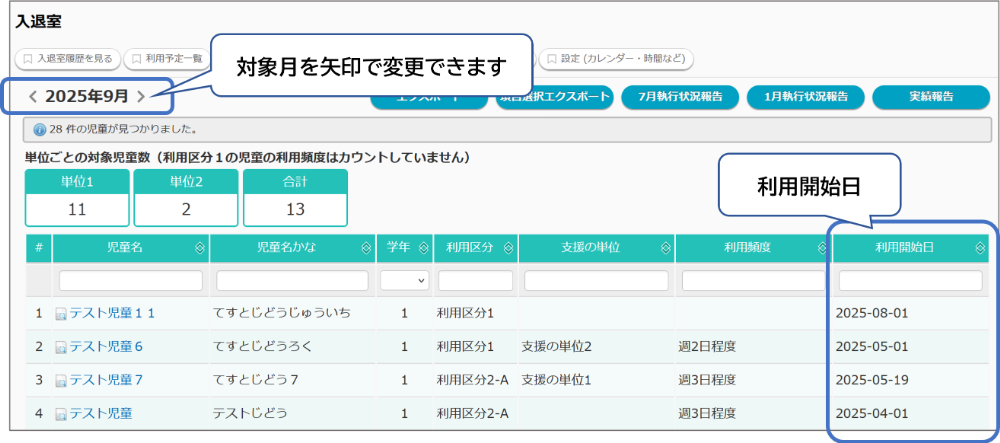Click the 実績報告 button
The image size is (1000, 443).
tap(930, 97)
